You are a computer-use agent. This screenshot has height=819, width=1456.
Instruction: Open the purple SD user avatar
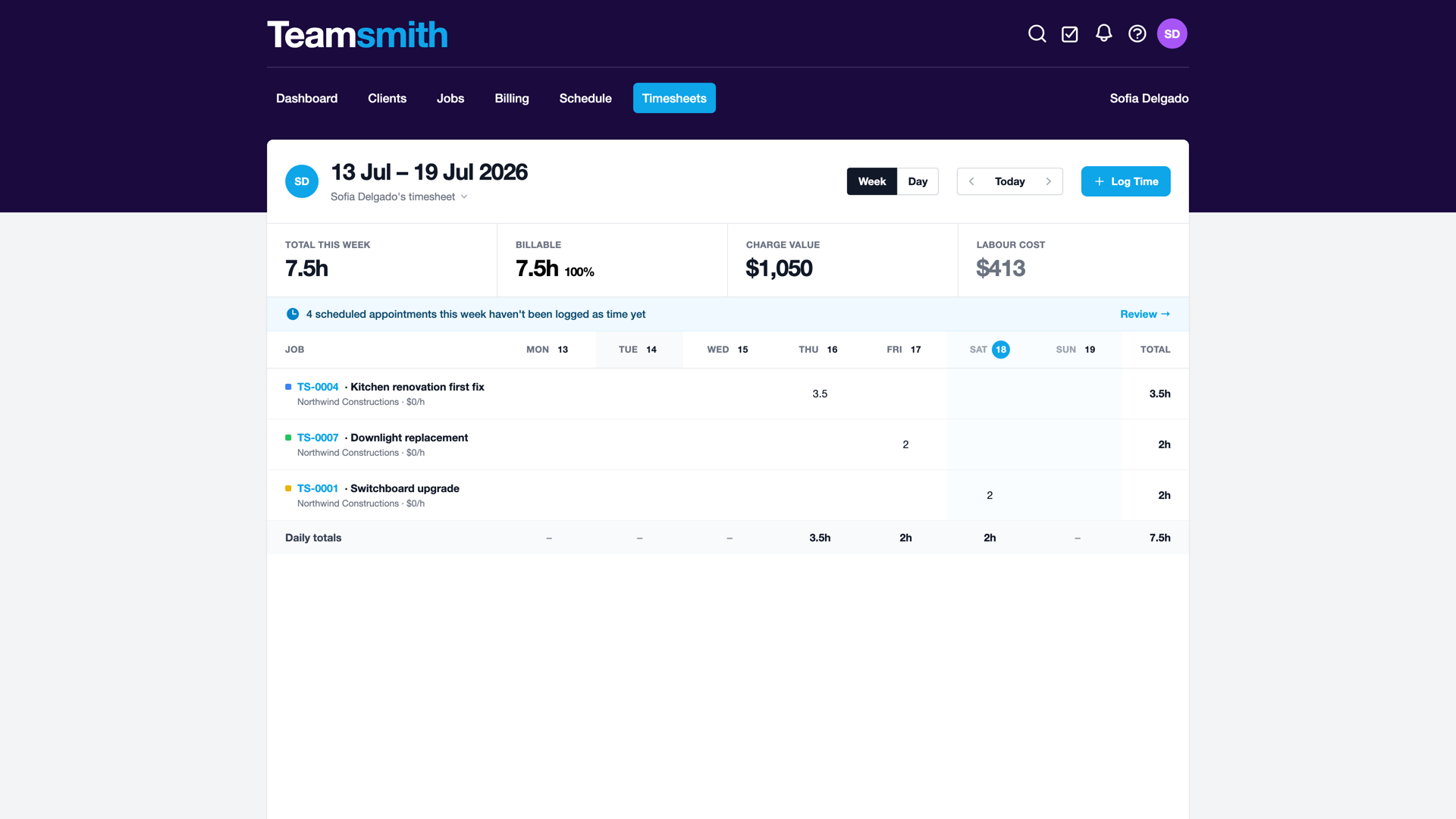coord(1172,34)
